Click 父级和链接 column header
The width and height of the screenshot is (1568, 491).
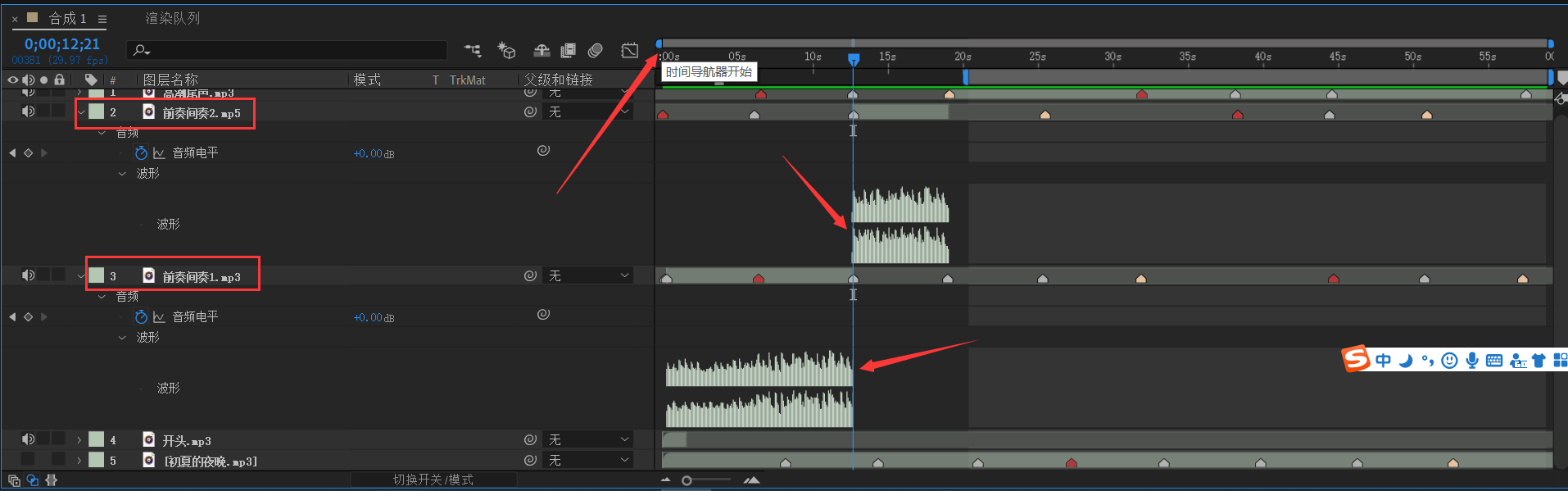point(559,80)
